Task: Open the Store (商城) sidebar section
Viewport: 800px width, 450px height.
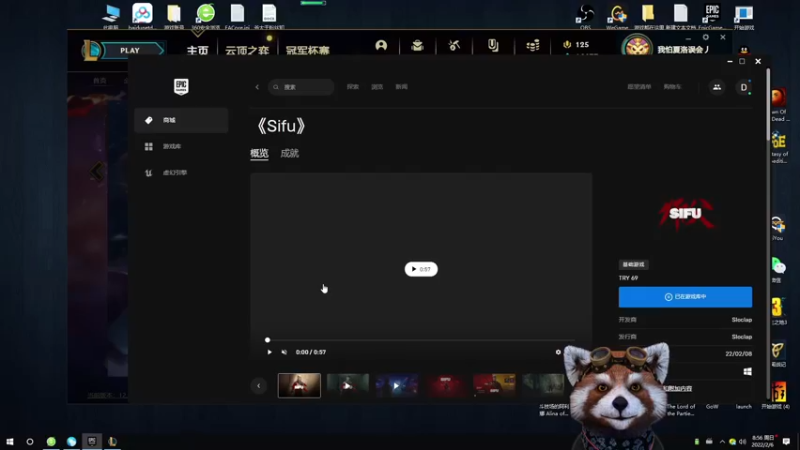Action: 181,120
